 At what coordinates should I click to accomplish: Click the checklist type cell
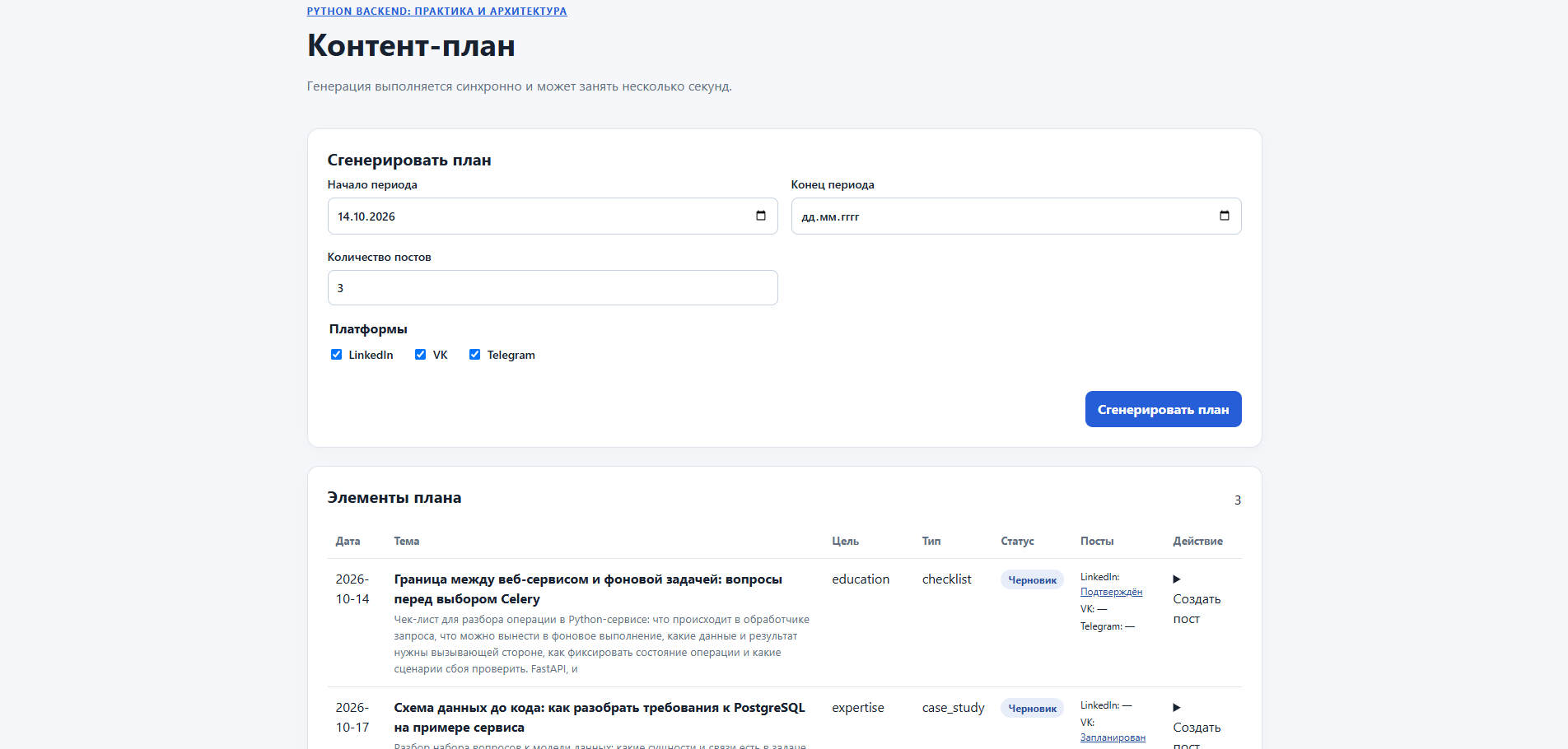[947, 579]
